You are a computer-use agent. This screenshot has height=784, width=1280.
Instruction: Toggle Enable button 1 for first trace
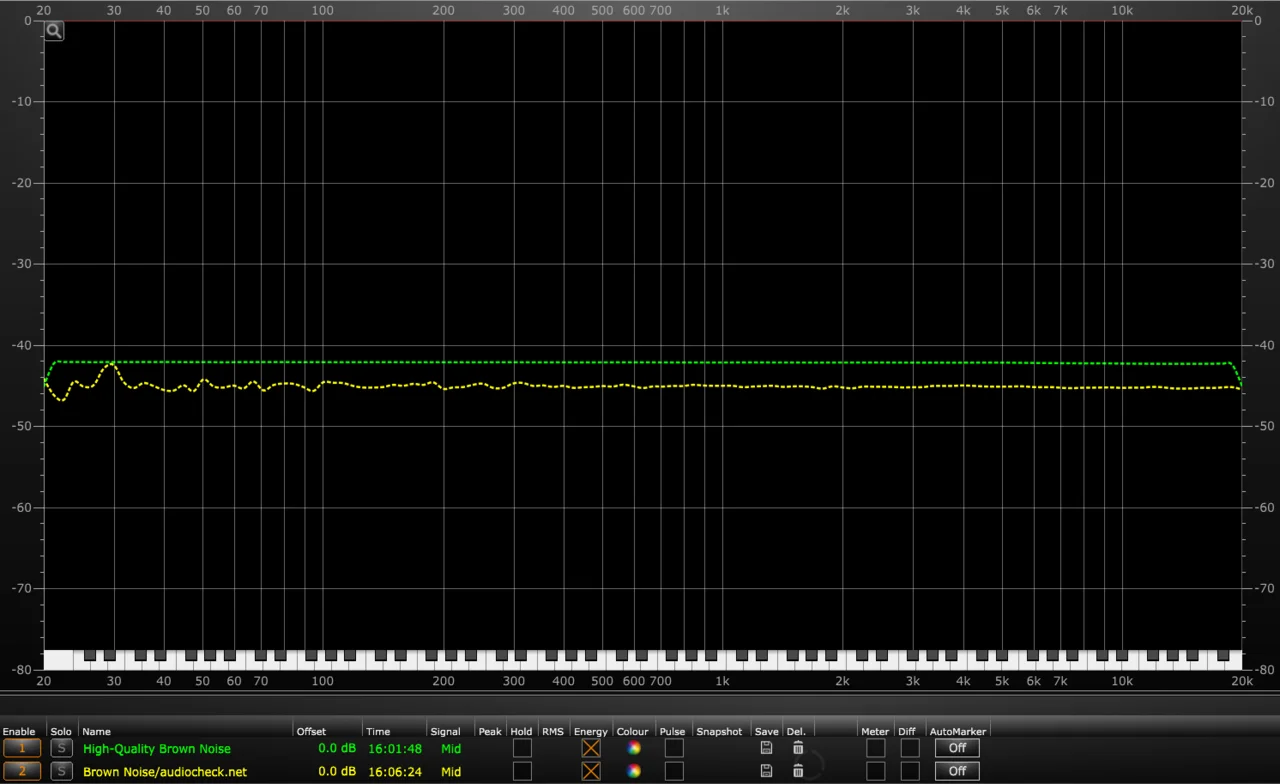click(x=22, y=748)
